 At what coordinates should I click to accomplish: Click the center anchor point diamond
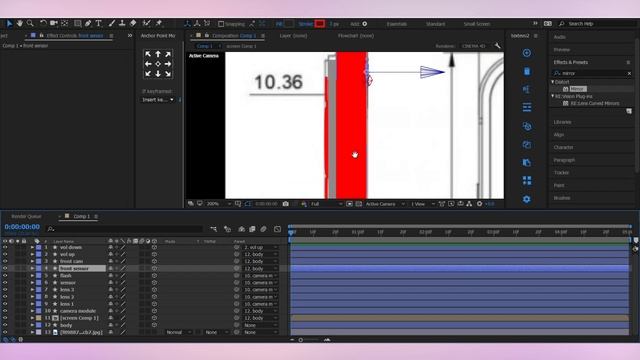click(x=158, y=64)
